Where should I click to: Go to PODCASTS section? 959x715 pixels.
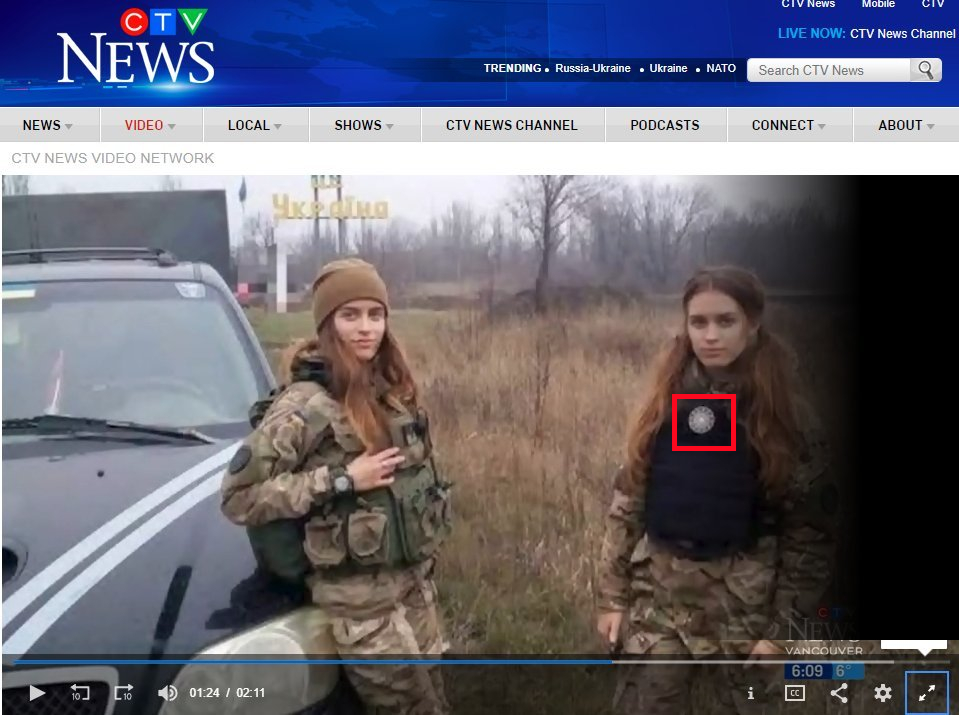[x=665, y=125]
